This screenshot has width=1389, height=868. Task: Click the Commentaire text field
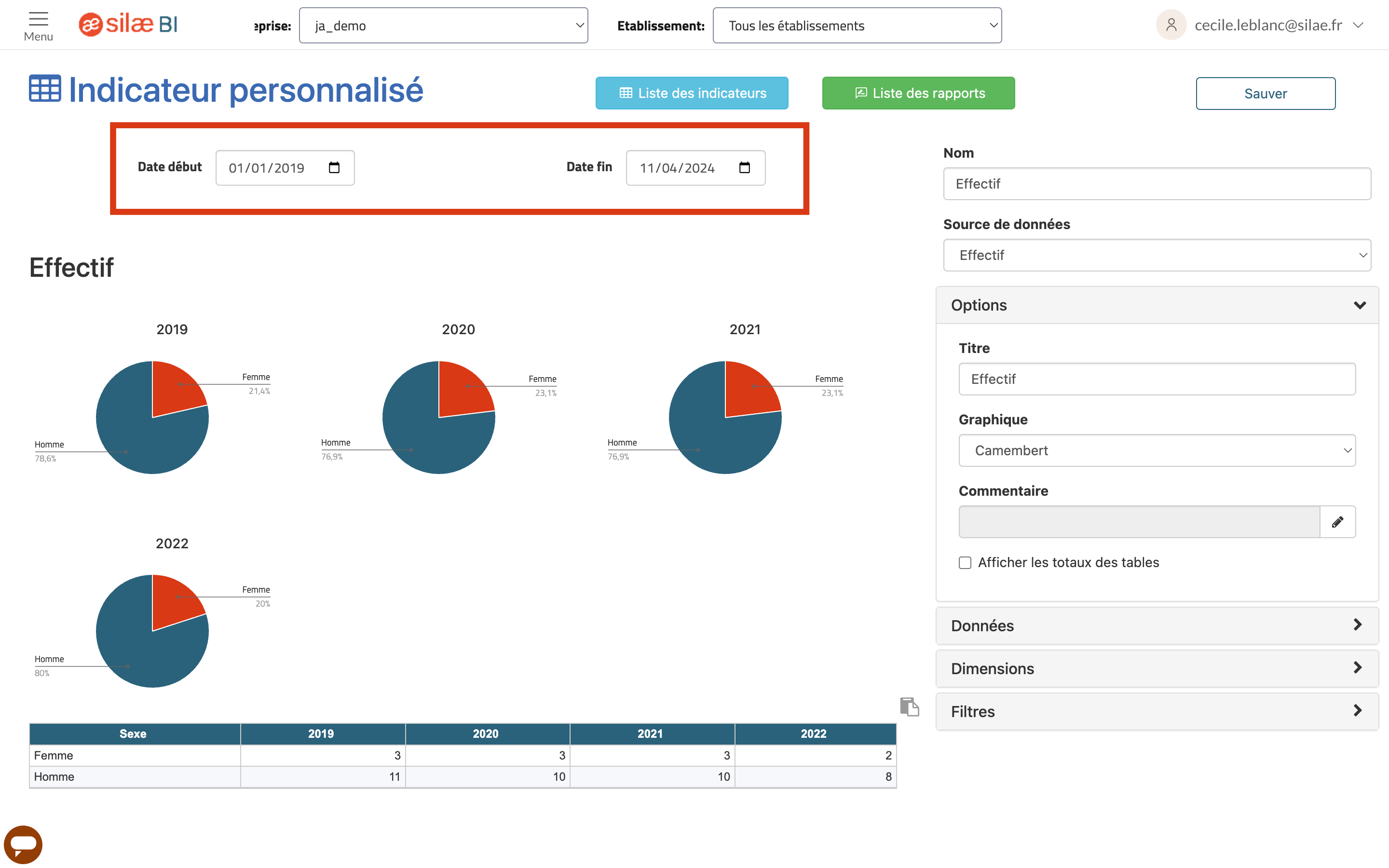1139,522
